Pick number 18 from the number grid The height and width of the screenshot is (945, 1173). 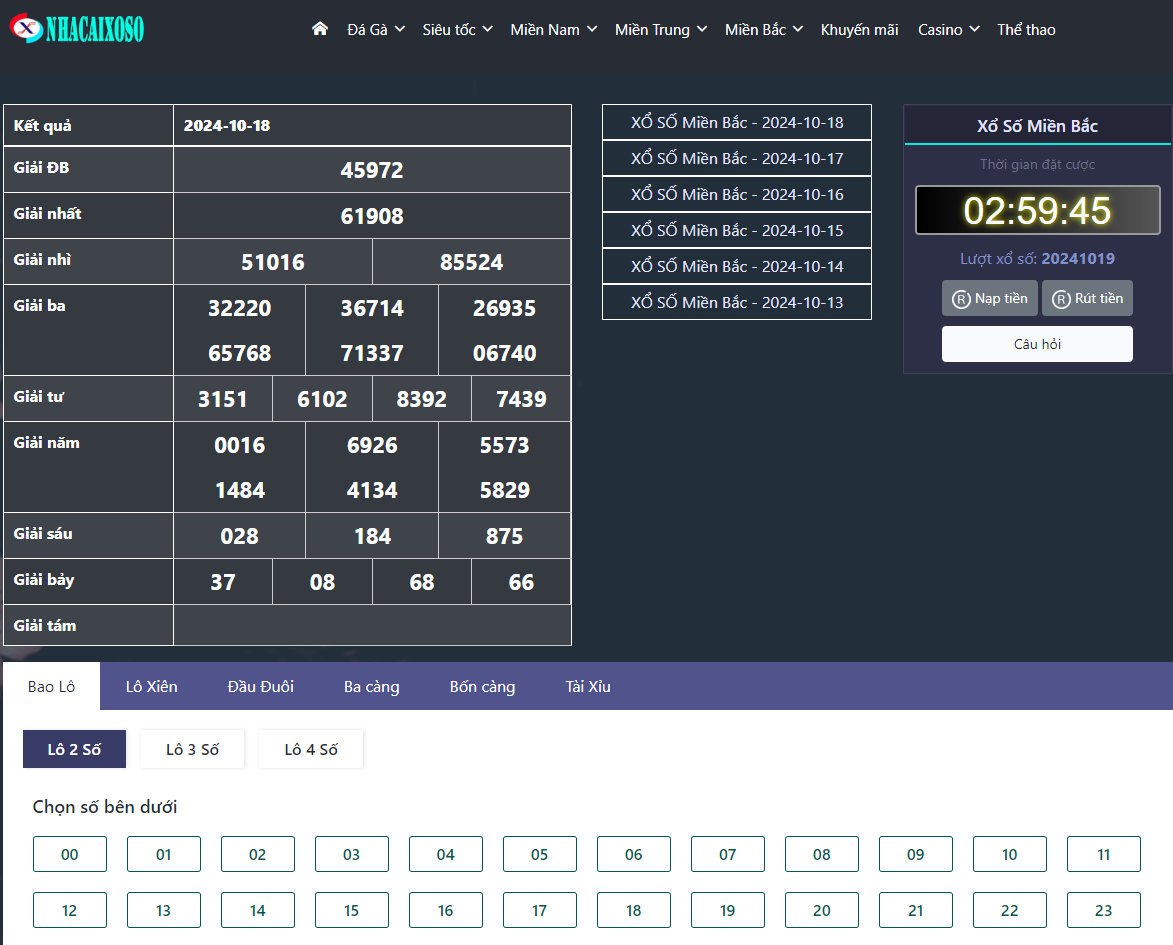coord(633,910)
